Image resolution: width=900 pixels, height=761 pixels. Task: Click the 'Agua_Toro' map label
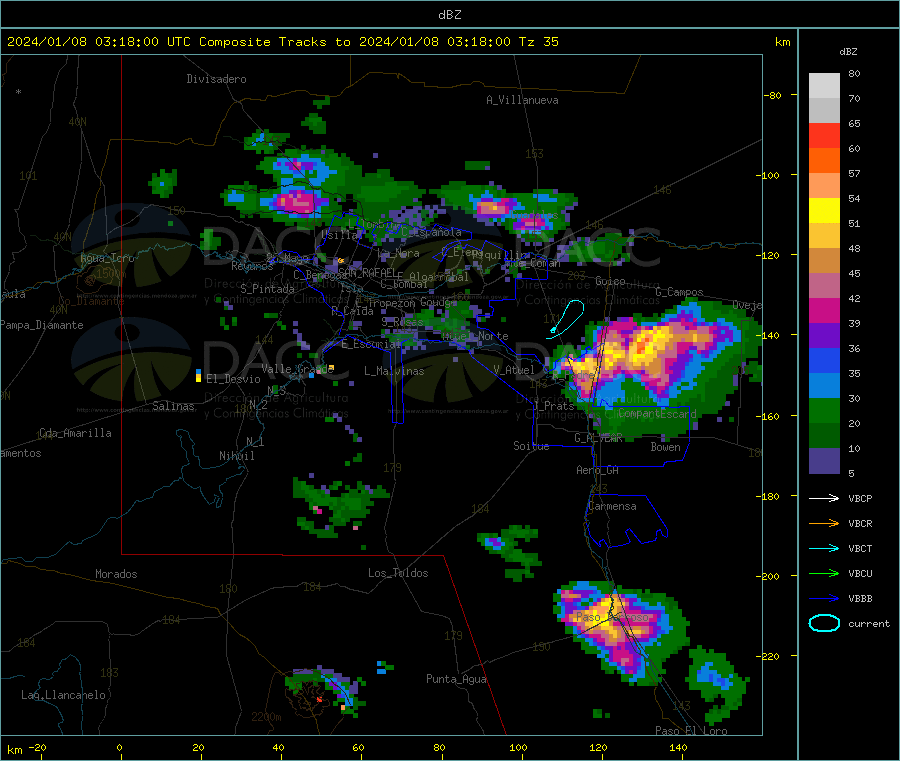107,258
